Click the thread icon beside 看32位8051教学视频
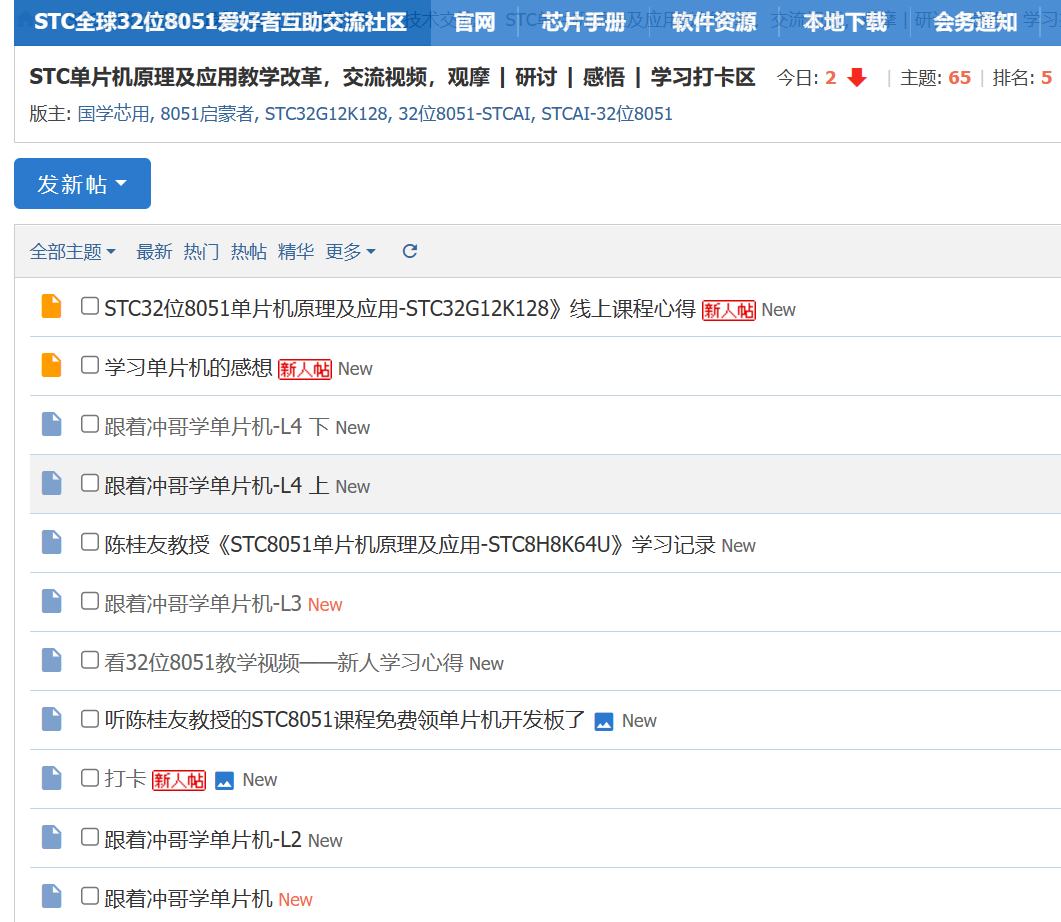 [51, 660]
